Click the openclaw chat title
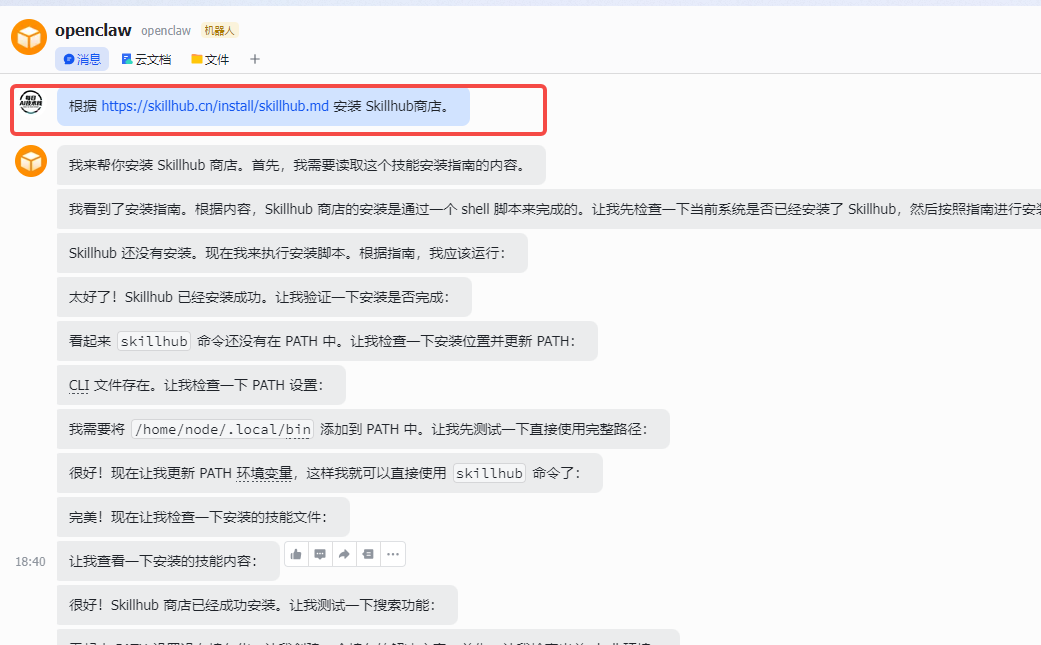Image resolution: width=1041 pixels, height=645 pixels. click(94, 30)
